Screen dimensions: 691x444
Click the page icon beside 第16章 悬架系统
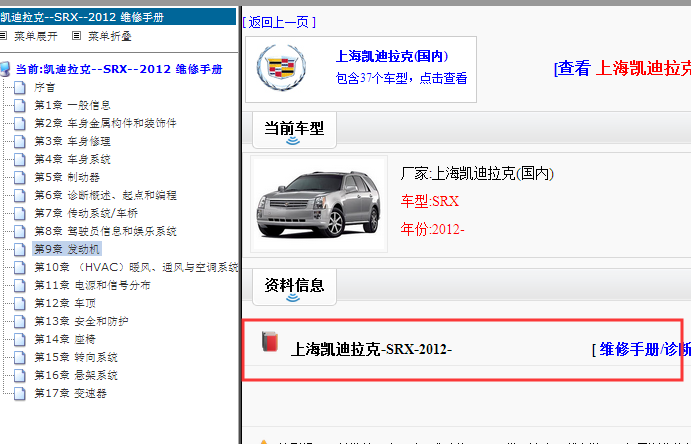pos(20,376)
